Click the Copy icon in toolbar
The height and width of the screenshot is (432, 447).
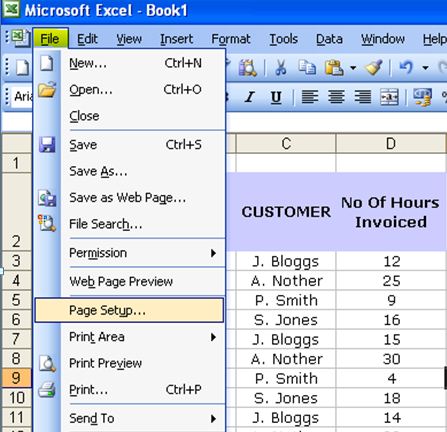coord(307,67)
